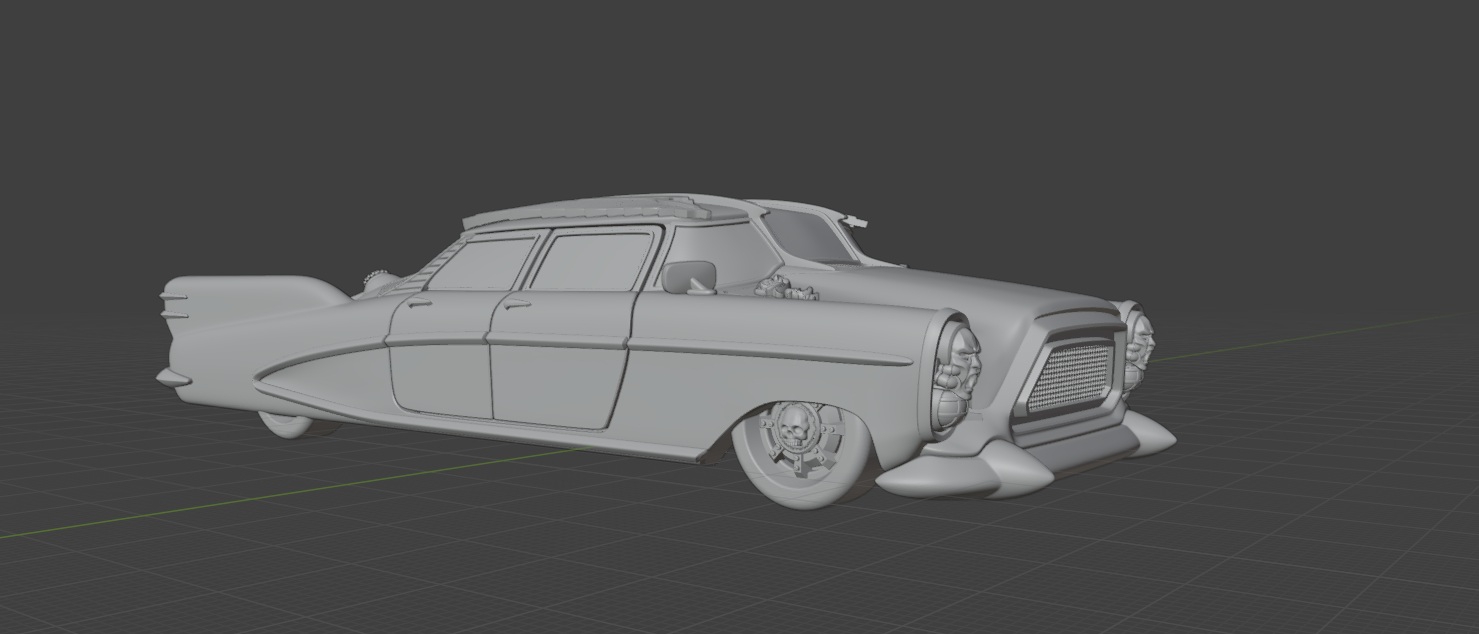The image size is (1479, 634).
Task: Click the engine parts protruding from the hood
Action: (x=786, y=290)
